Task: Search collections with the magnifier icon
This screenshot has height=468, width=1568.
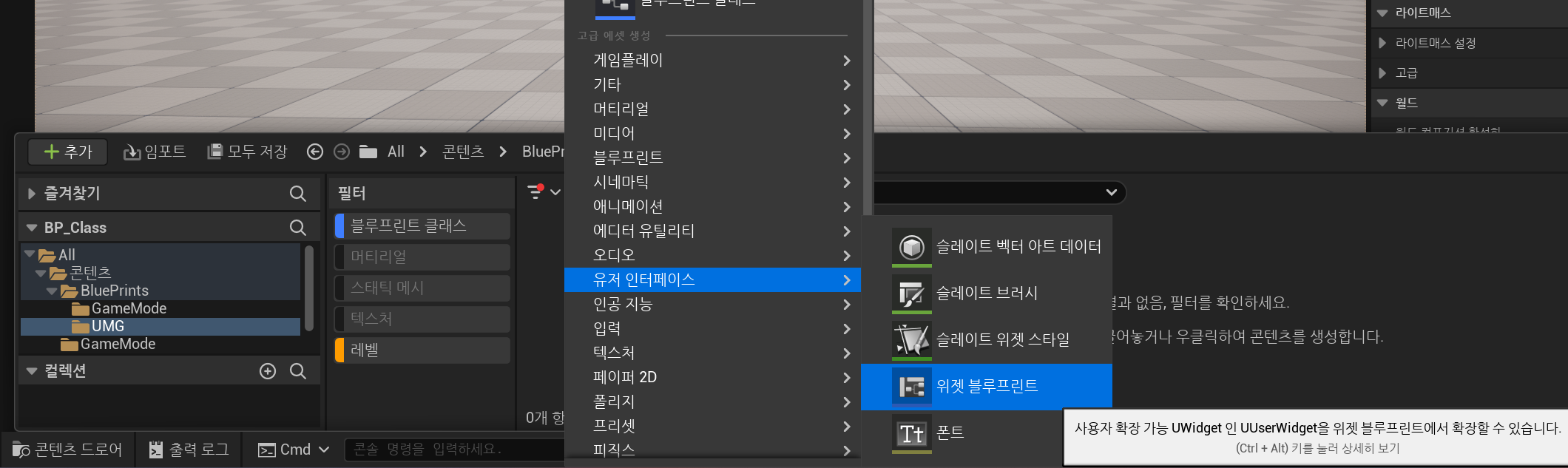Action: [298, 371]
